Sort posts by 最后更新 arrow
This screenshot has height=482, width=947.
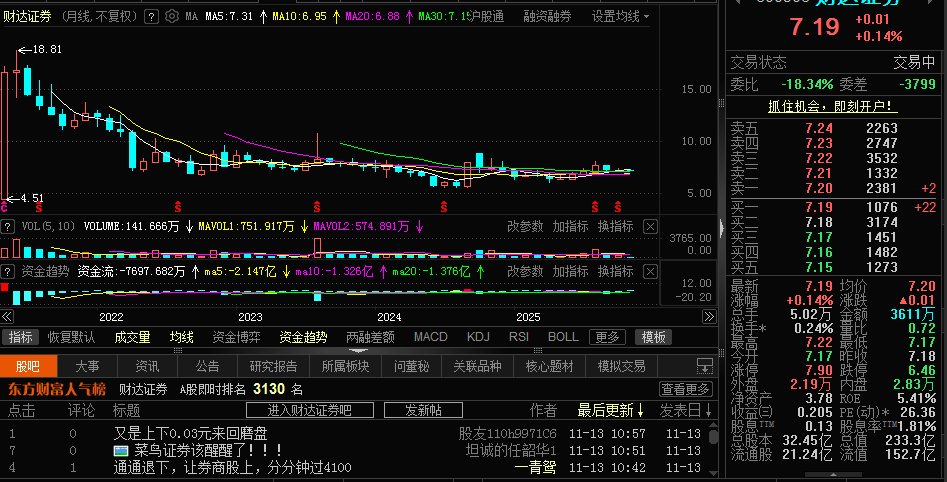coord(640,411)
